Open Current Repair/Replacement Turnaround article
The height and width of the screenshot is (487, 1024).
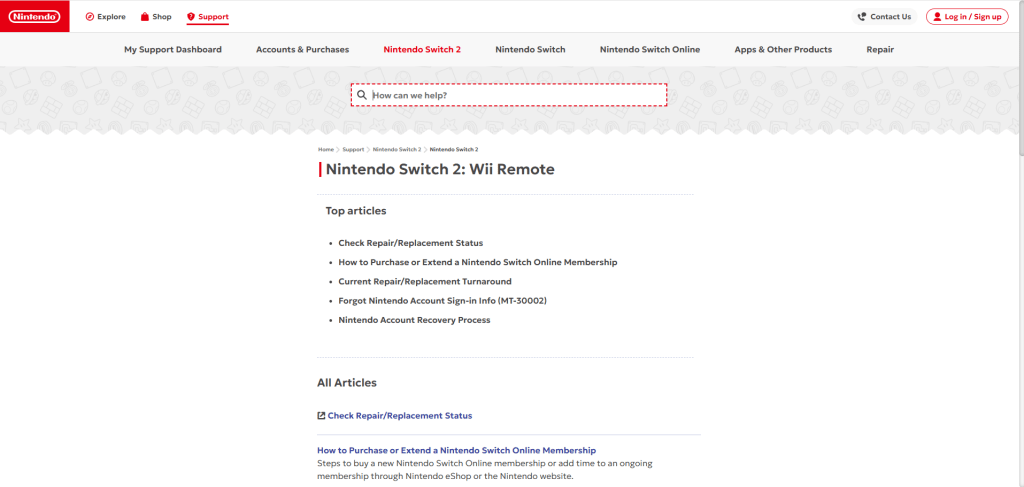[x=424, y=282]
